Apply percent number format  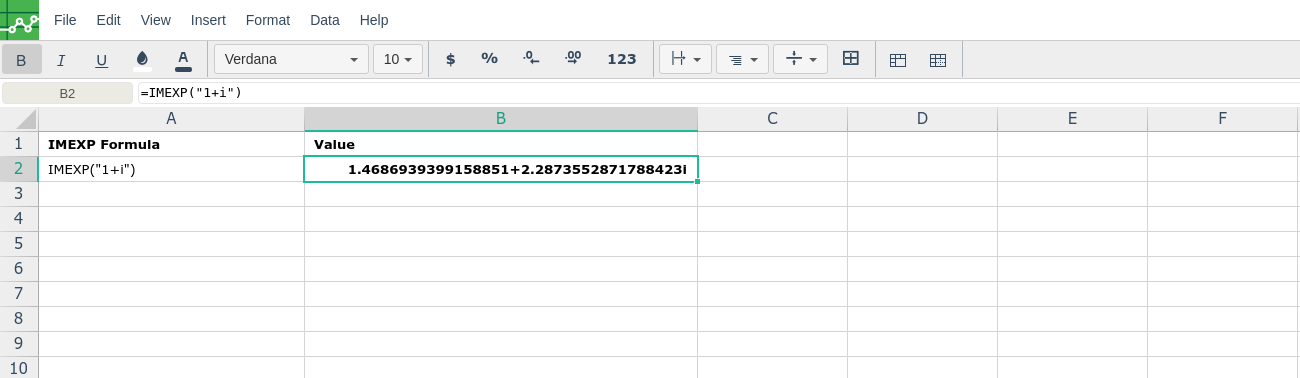pyautogui.click(x=489, y=59)
